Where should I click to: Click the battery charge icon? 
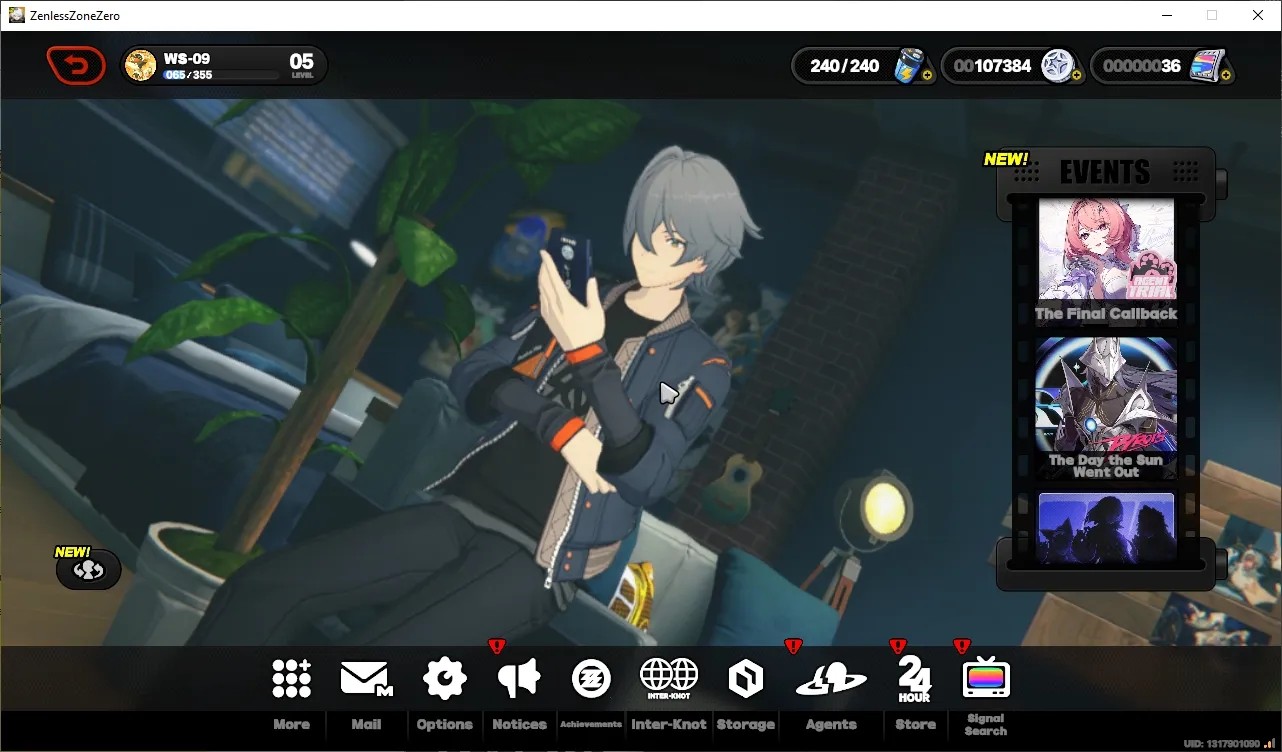click(907, 65)
